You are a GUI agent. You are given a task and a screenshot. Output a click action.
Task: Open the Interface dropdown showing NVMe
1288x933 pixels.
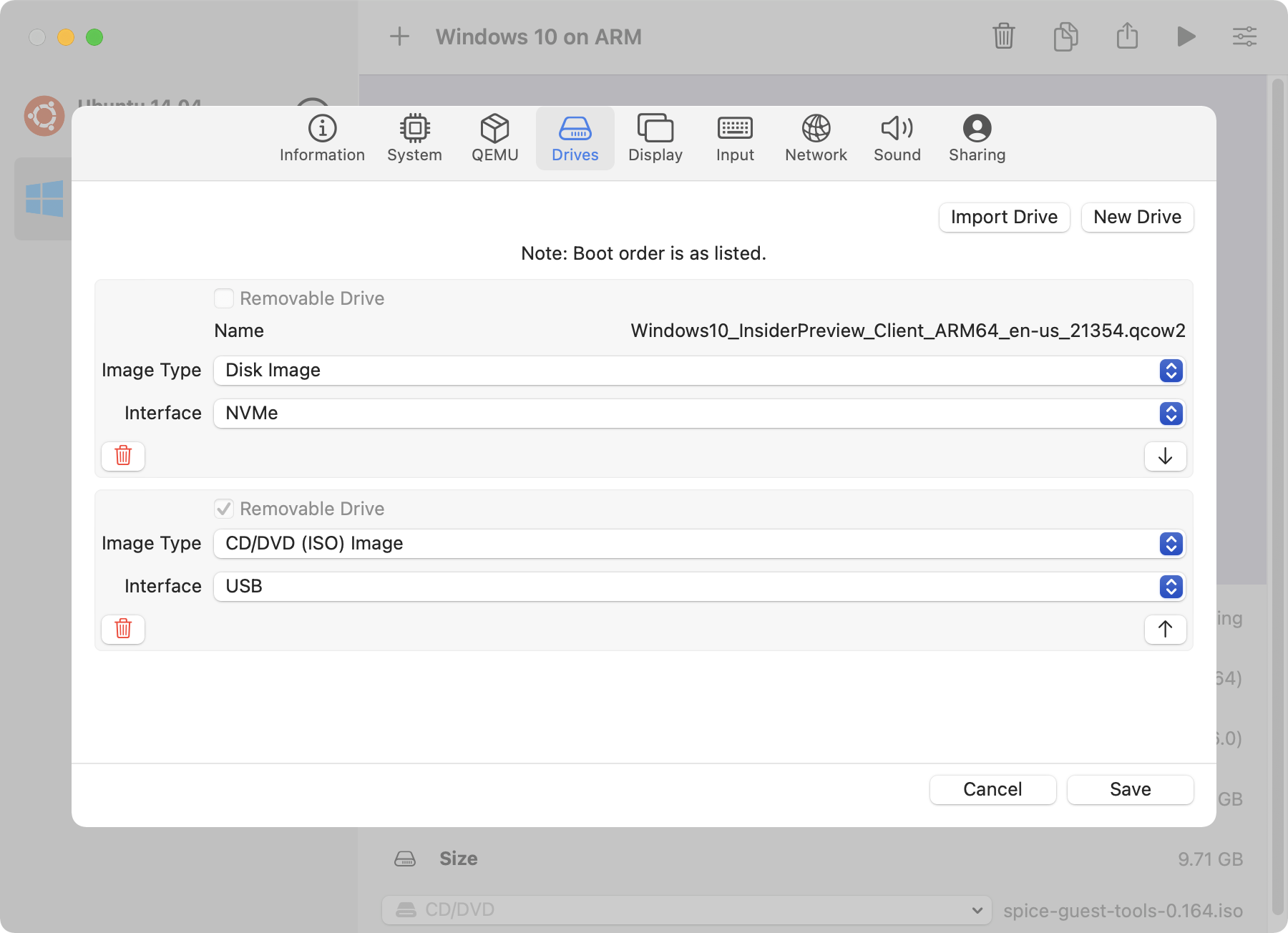(x=1171, y=413)
